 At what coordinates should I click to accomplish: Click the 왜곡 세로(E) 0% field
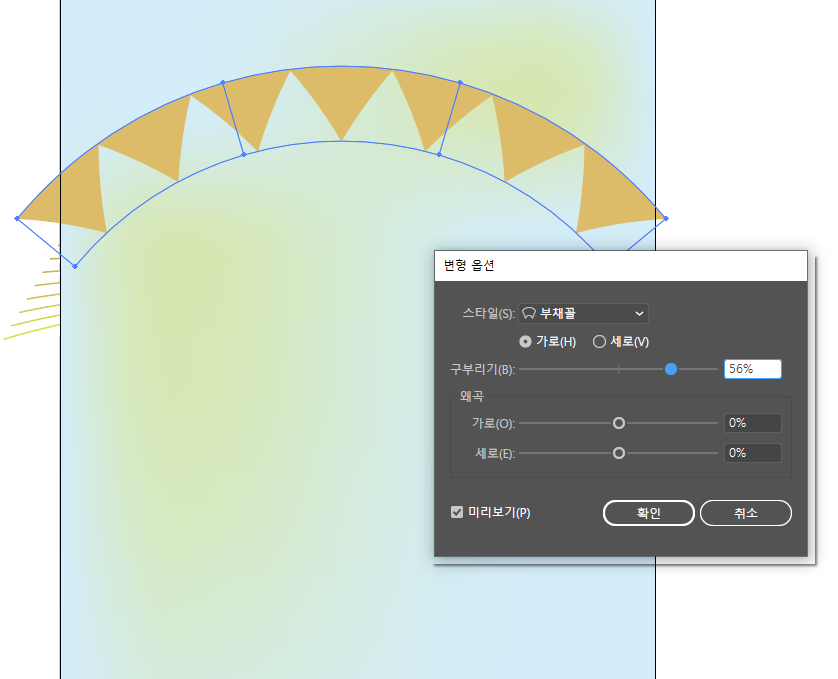752,453
